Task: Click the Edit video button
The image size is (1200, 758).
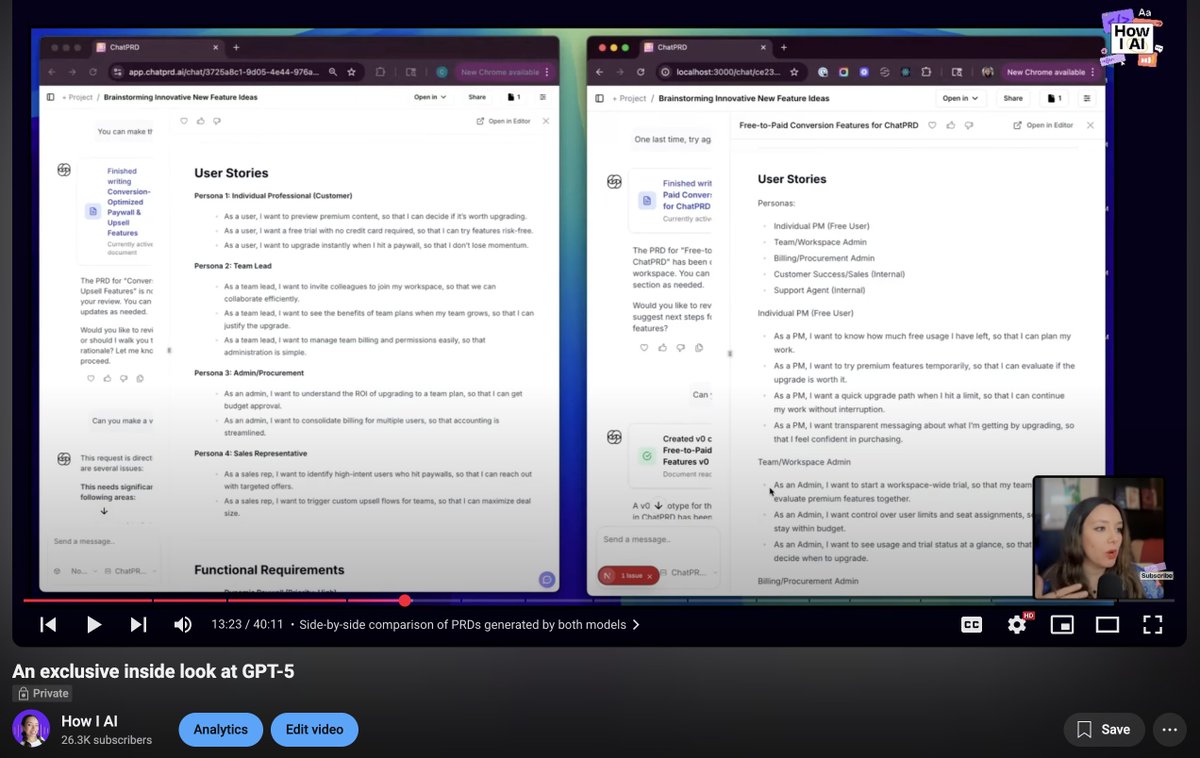Action: pos(314,730)
